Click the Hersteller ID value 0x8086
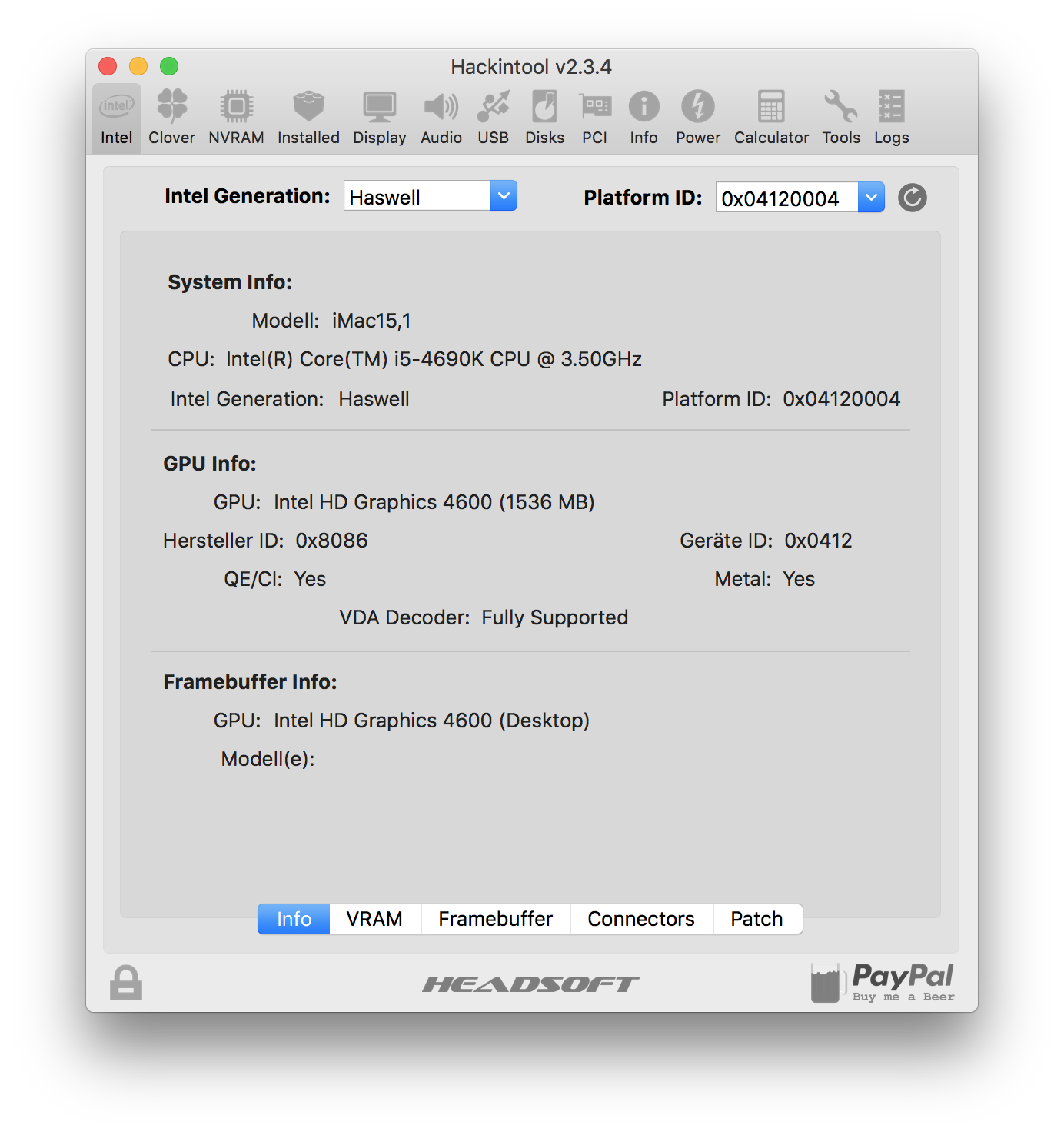The image size is (1064, 1135). [331, 541]
